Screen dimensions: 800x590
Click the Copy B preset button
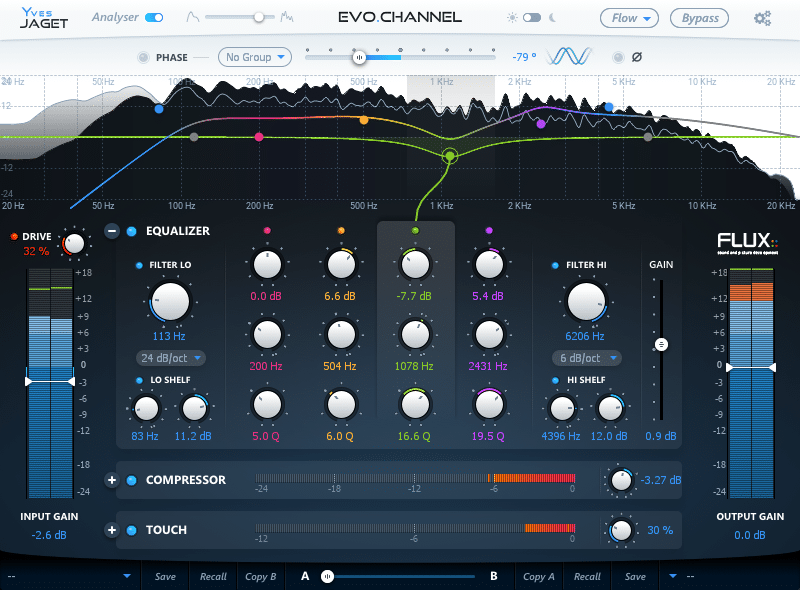coord(260,577)
